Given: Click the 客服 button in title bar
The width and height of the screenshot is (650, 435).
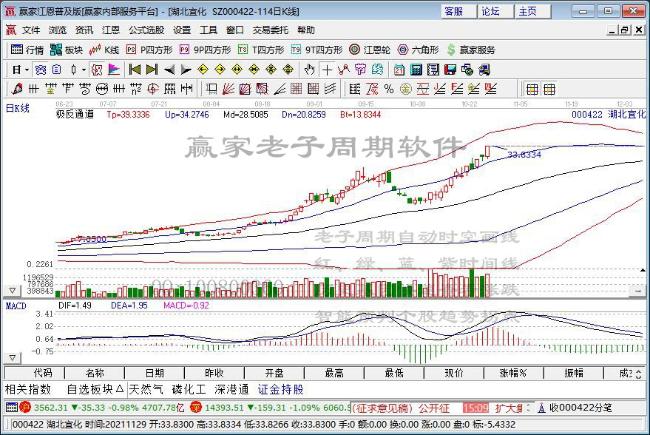Looking at the screenshot, I should pyautogui.click(x=454, y=11).
